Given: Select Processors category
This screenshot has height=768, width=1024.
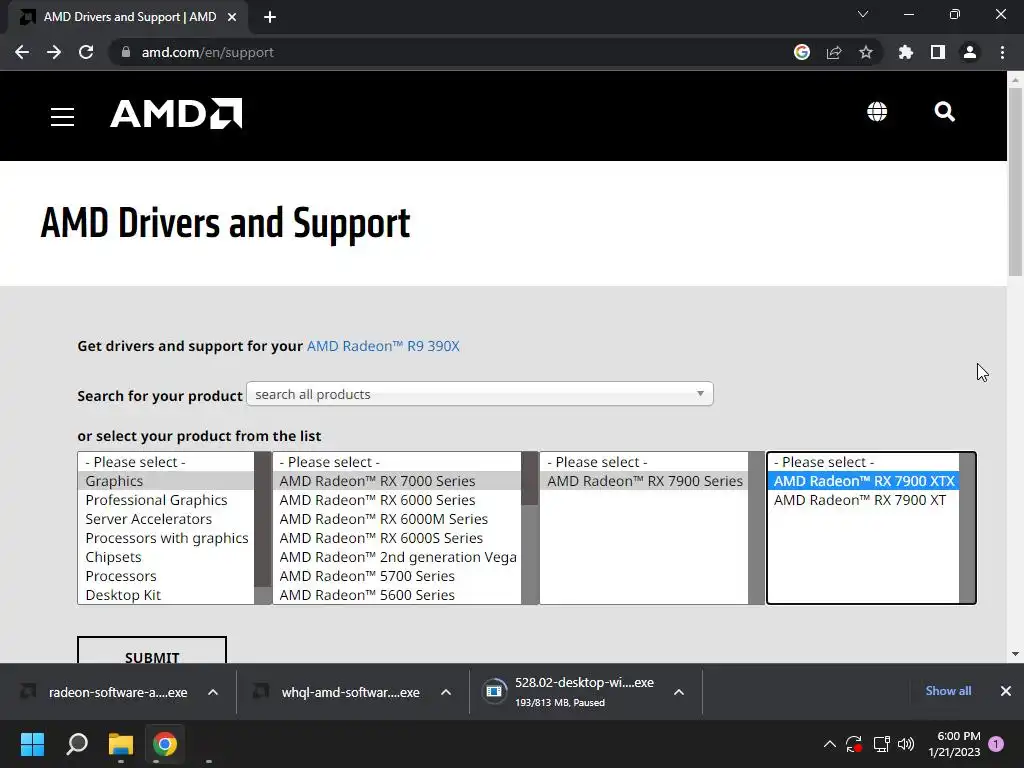Looking at the screenshot, I should [166, 575].
